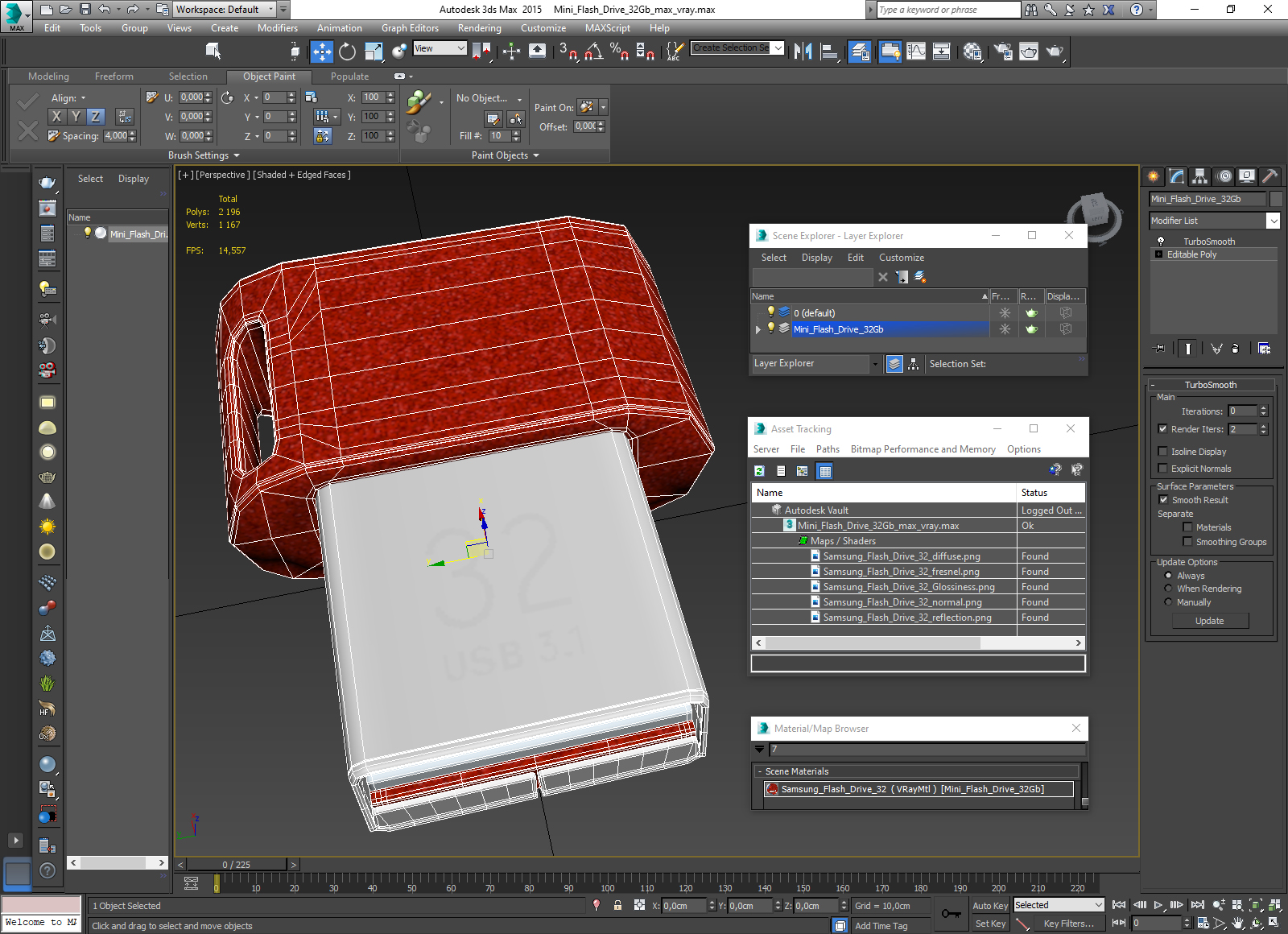Image resolution: width=1288 pixels, height=934 pixels.
Task: Open Bitmap Performance and Memory menu
Action: pos(923,449)
